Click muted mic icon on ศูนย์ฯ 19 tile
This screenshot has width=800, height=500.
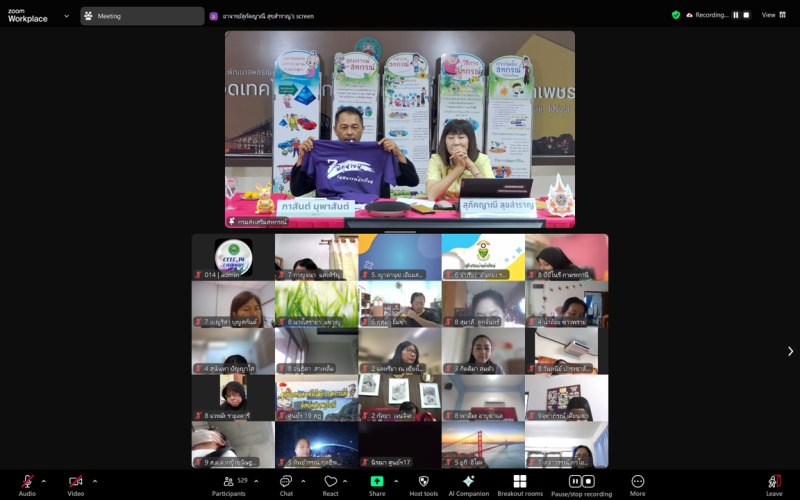[x=282, y=416]
